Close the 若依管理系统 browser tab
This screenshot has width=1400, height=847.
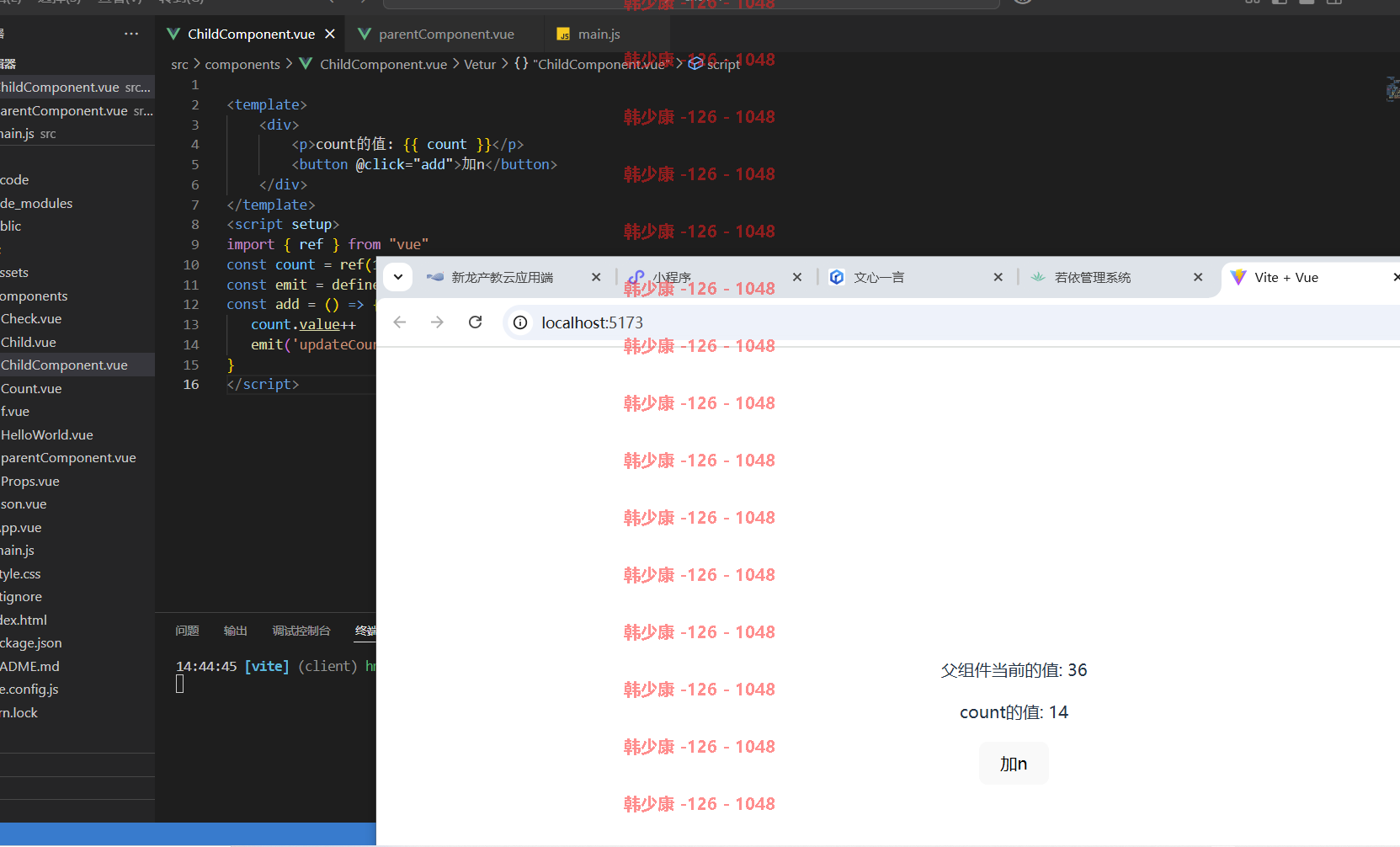1198,277
